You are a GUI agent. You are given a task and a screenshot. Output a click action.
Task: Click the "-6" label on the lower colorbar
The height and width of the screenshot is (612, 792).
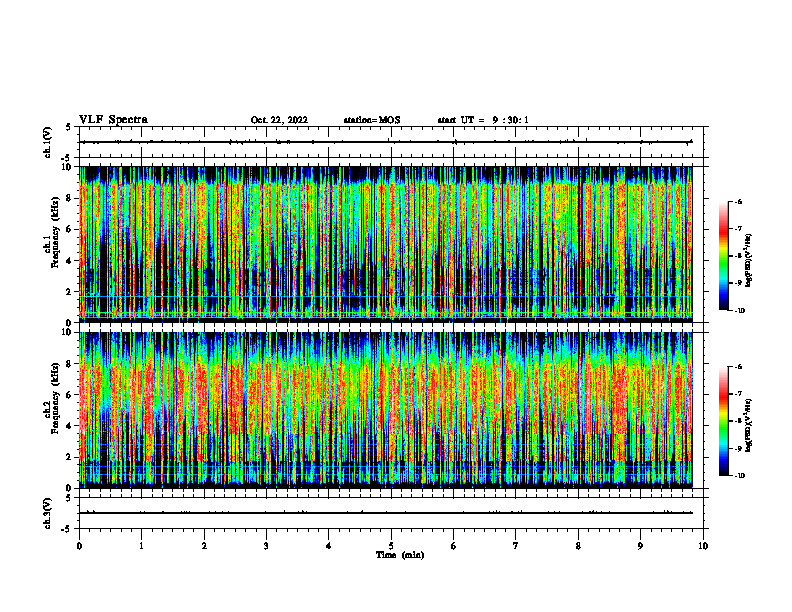coord(738,367)
